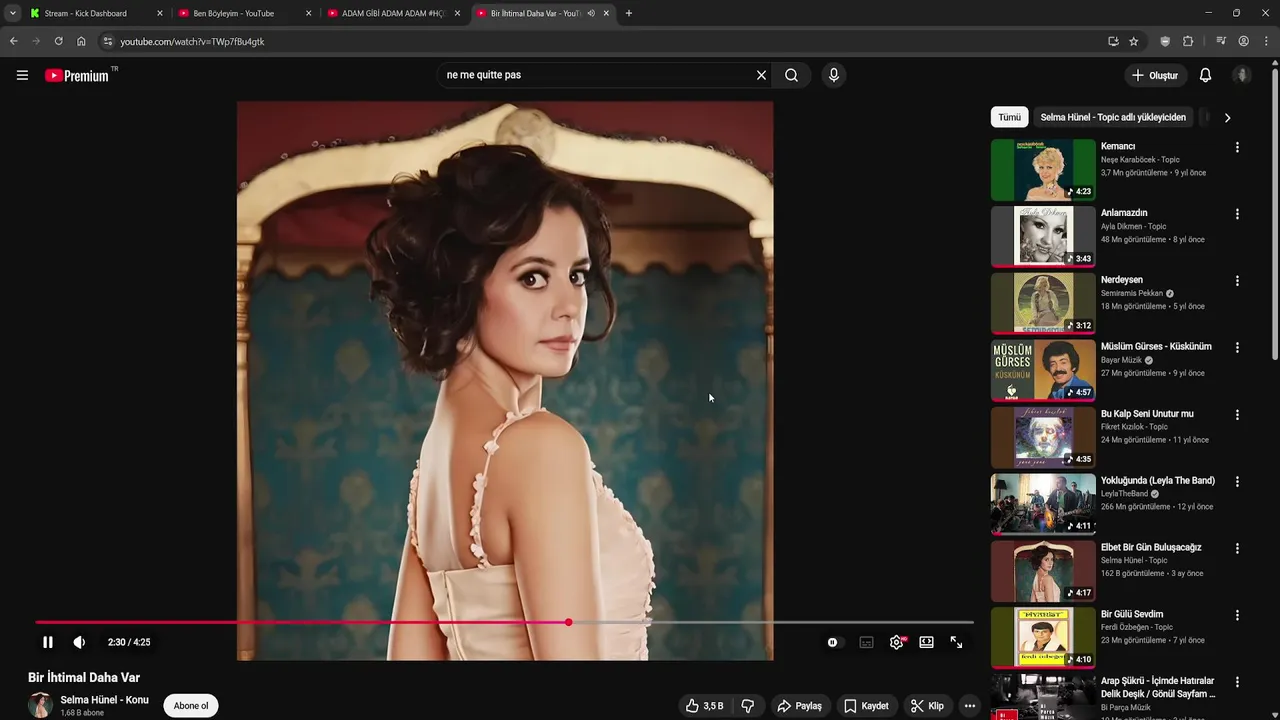The height and width of the screenshot is (720, 1280).
Task: Open options menu for Kemancı video
Action: [1237, 147]
